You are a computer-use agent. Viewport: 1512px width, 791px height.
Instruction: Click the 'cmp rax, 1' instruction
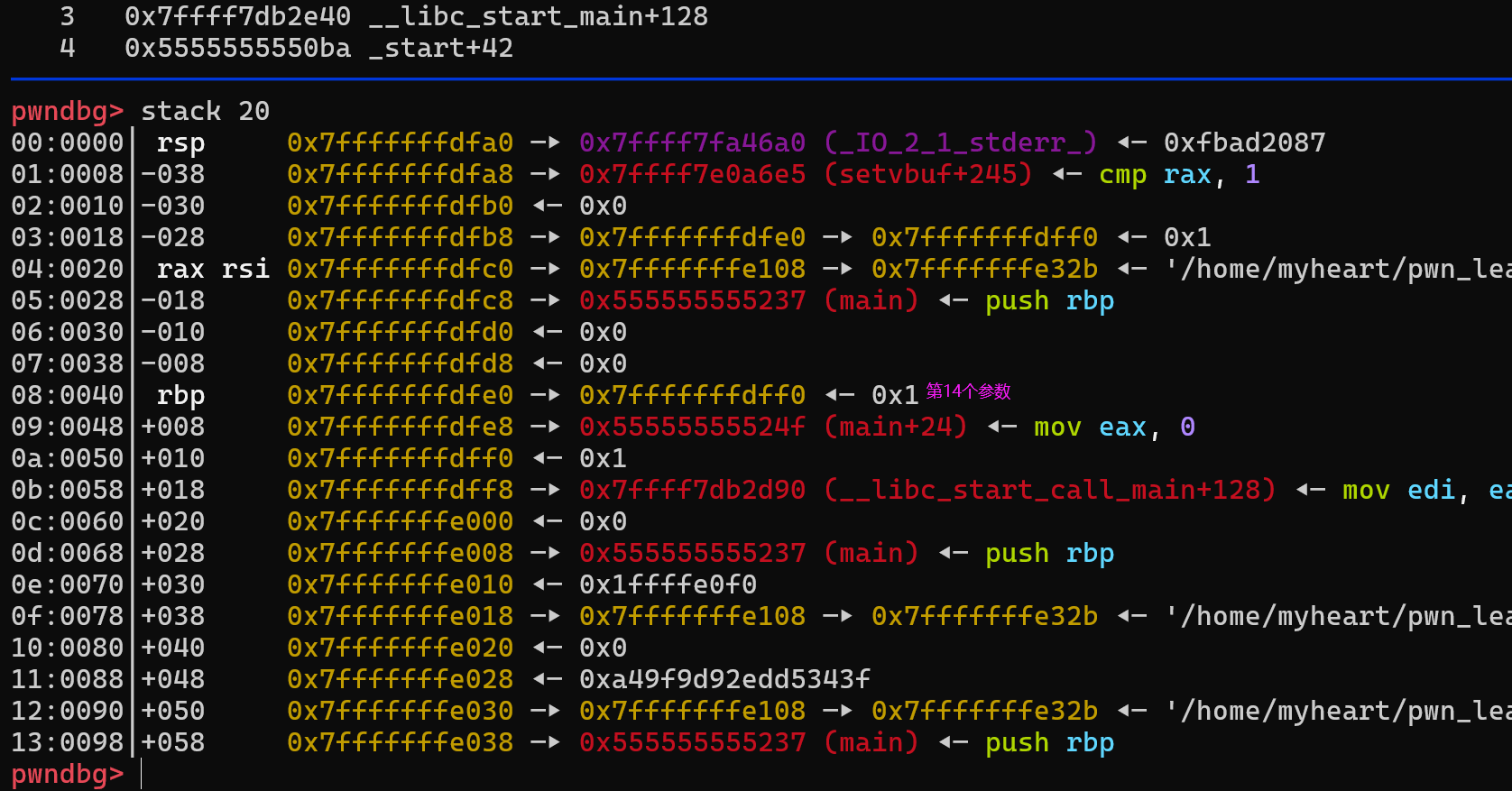(1179, 174)
